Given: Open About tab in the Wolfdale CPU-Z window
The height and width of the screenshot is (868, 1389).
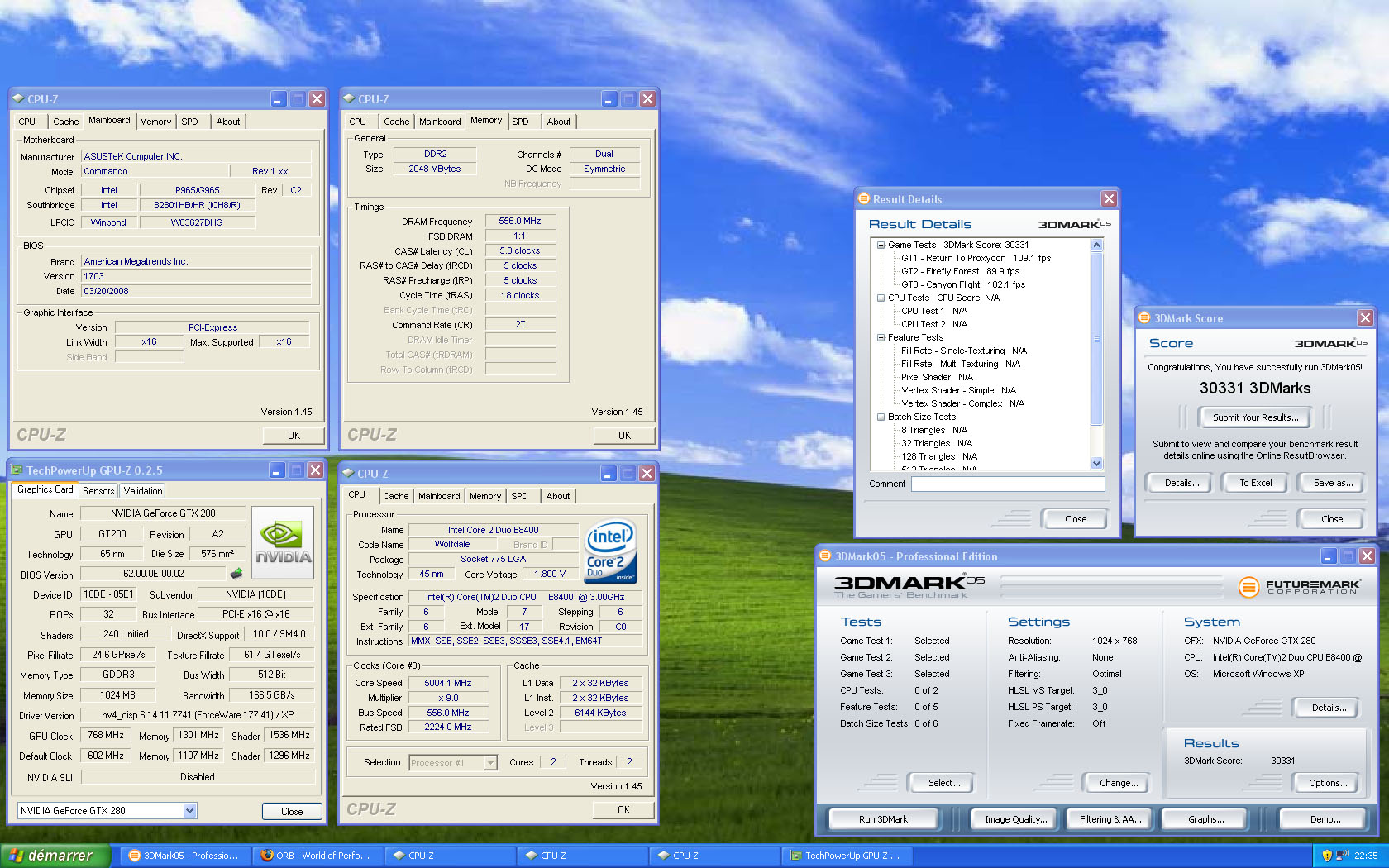Looking at the screenshot, I should coord(558,496).
